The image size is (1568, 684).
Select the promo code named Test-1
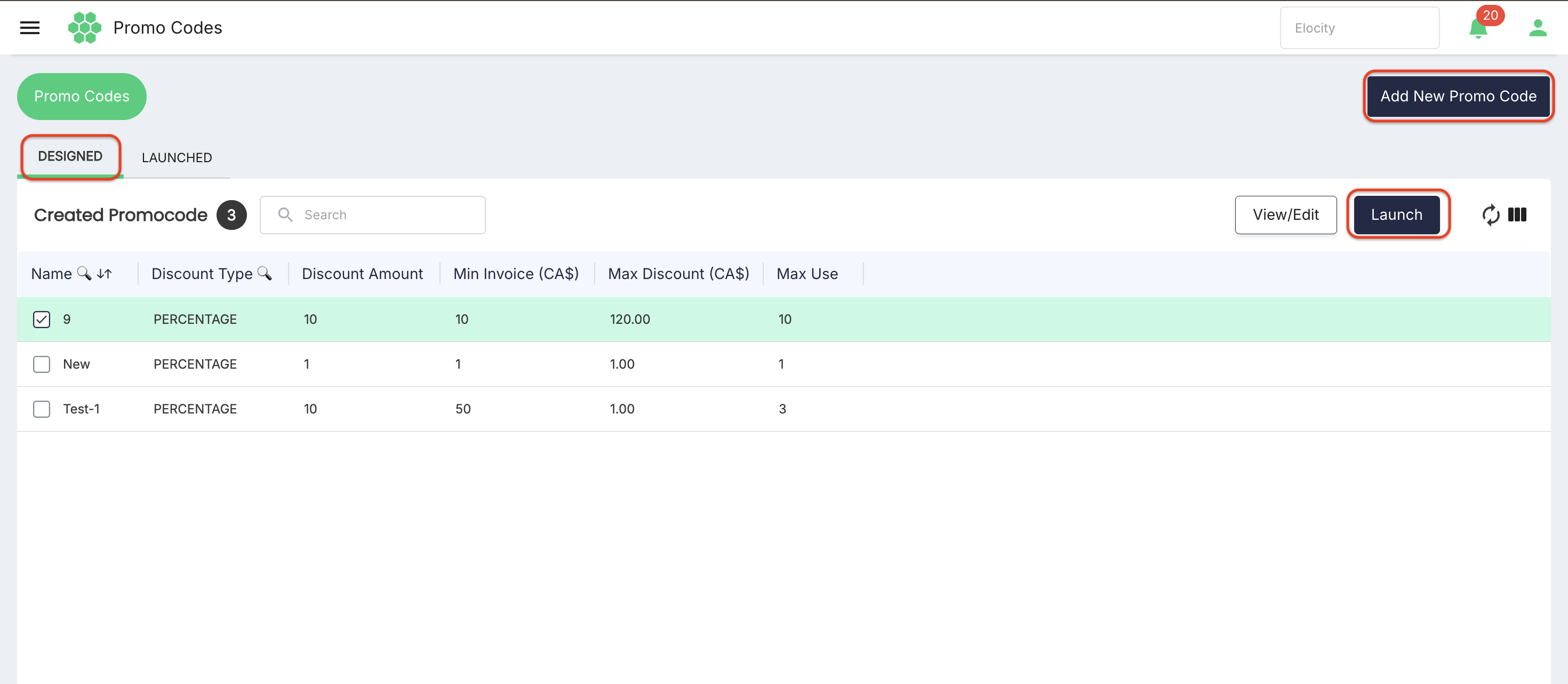81,409
